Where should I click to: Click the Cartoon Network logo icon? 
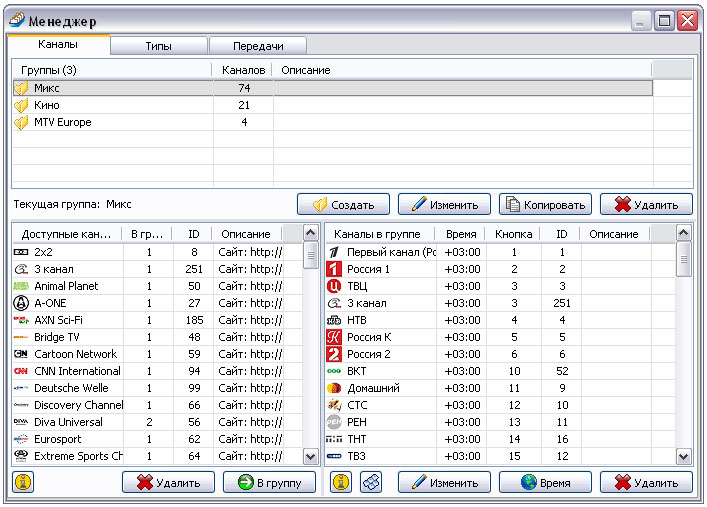coord(21,354)
